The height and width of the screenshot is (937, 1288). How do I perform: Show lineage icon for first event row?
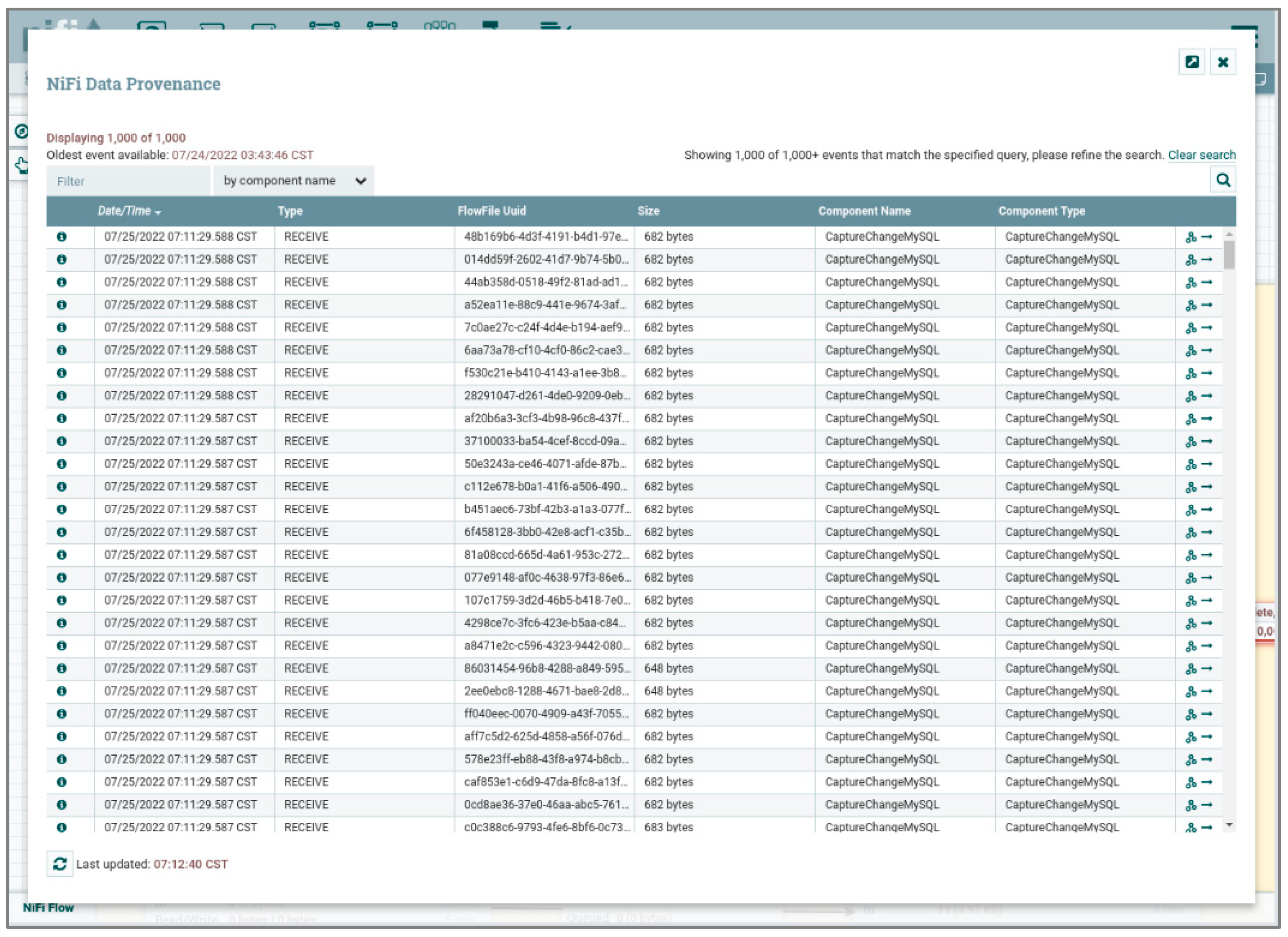click(x=1190, y=237)
